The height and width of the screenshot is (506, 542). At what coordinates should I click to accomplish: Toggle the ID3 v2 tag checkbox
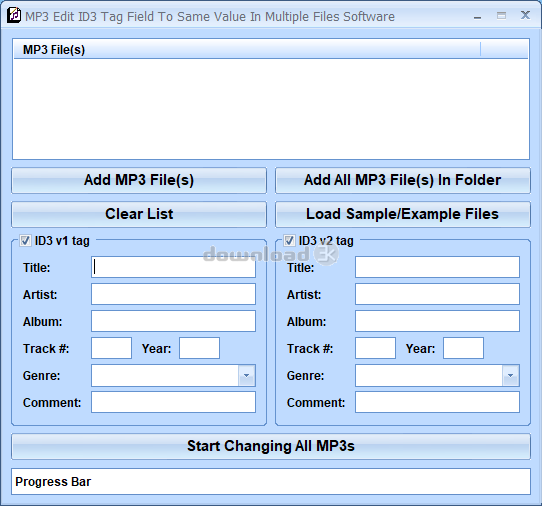pyautogui.click(x=289, y=241)
